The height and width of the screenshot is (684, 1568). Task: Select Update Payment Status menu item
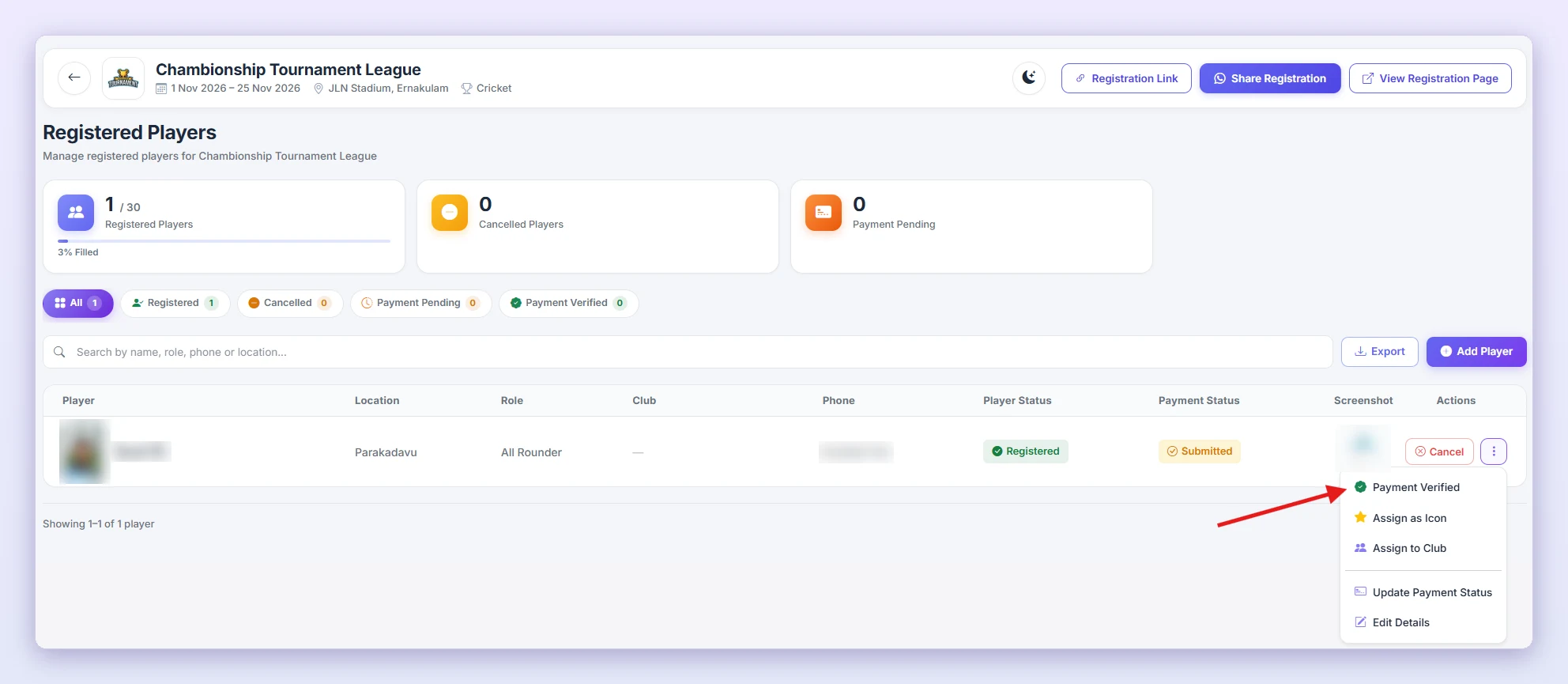[1423, 592]
